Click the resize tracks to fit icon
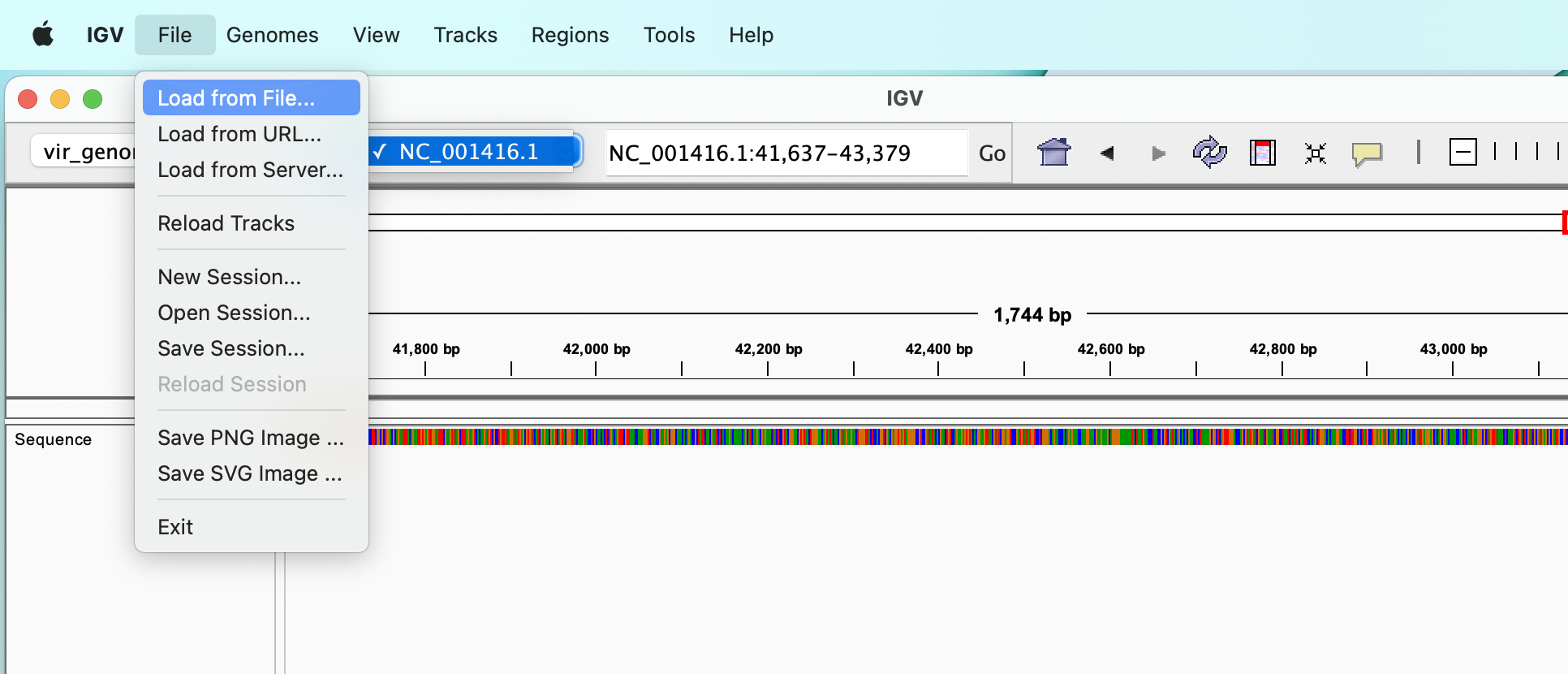 coord(1316,153)
